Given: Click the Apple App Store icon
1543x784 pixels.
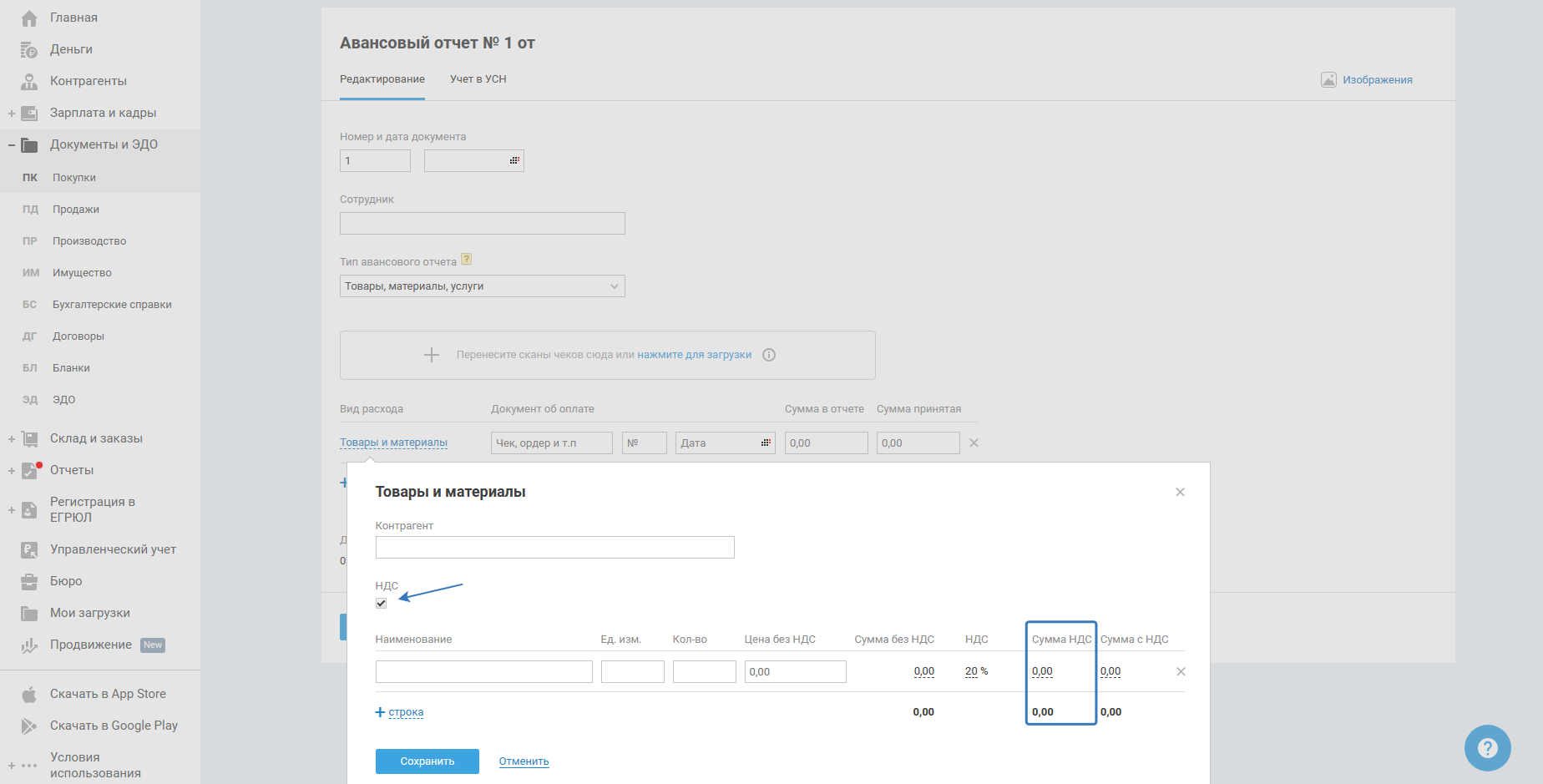Looking at the screenshot, I should click(x=29, y=694).
